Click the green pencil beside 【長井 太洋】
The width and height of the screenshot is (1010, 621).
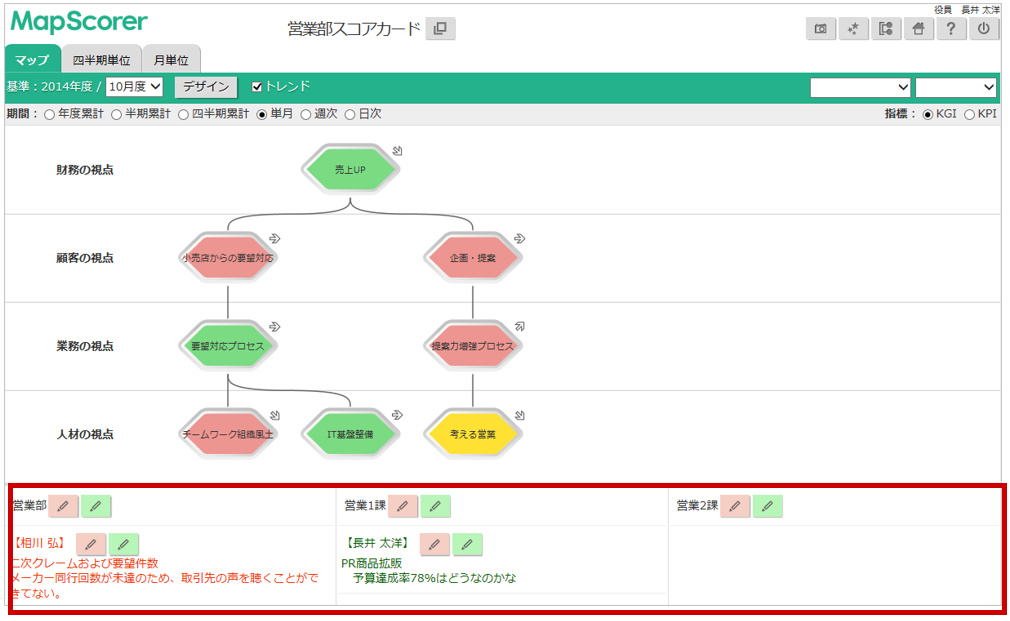[468, 544]
